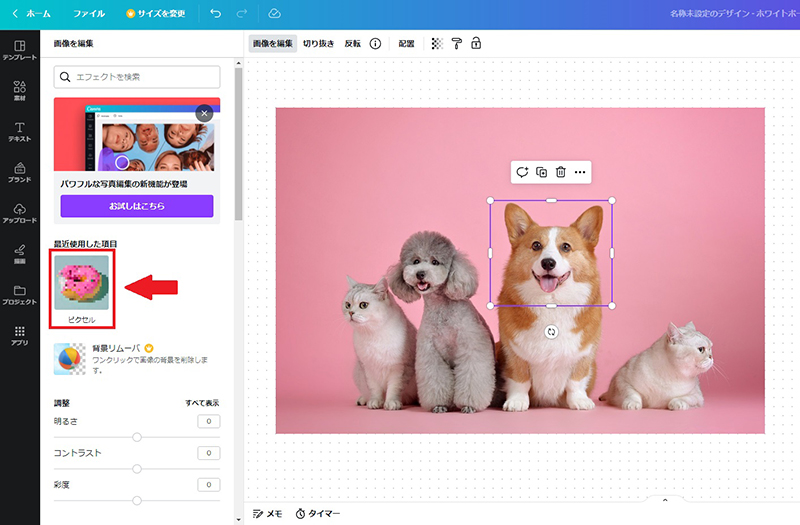This screenshot has width=800, height=525.
Task: Click Resize (サイズを変更) button
Action: (x=156, y=14)
